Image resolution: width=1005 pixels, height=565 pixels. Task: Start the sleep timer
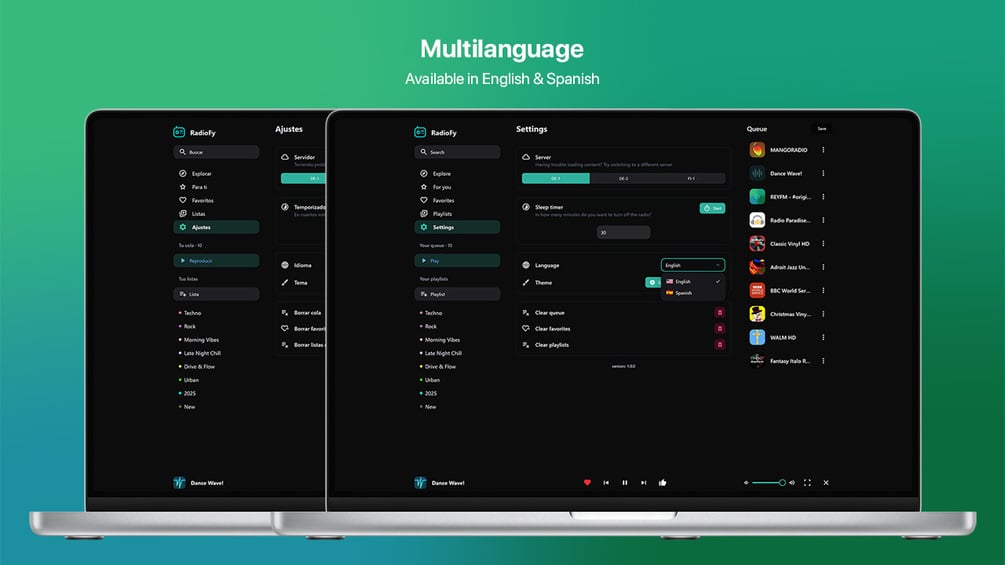(x=712, y=208)
